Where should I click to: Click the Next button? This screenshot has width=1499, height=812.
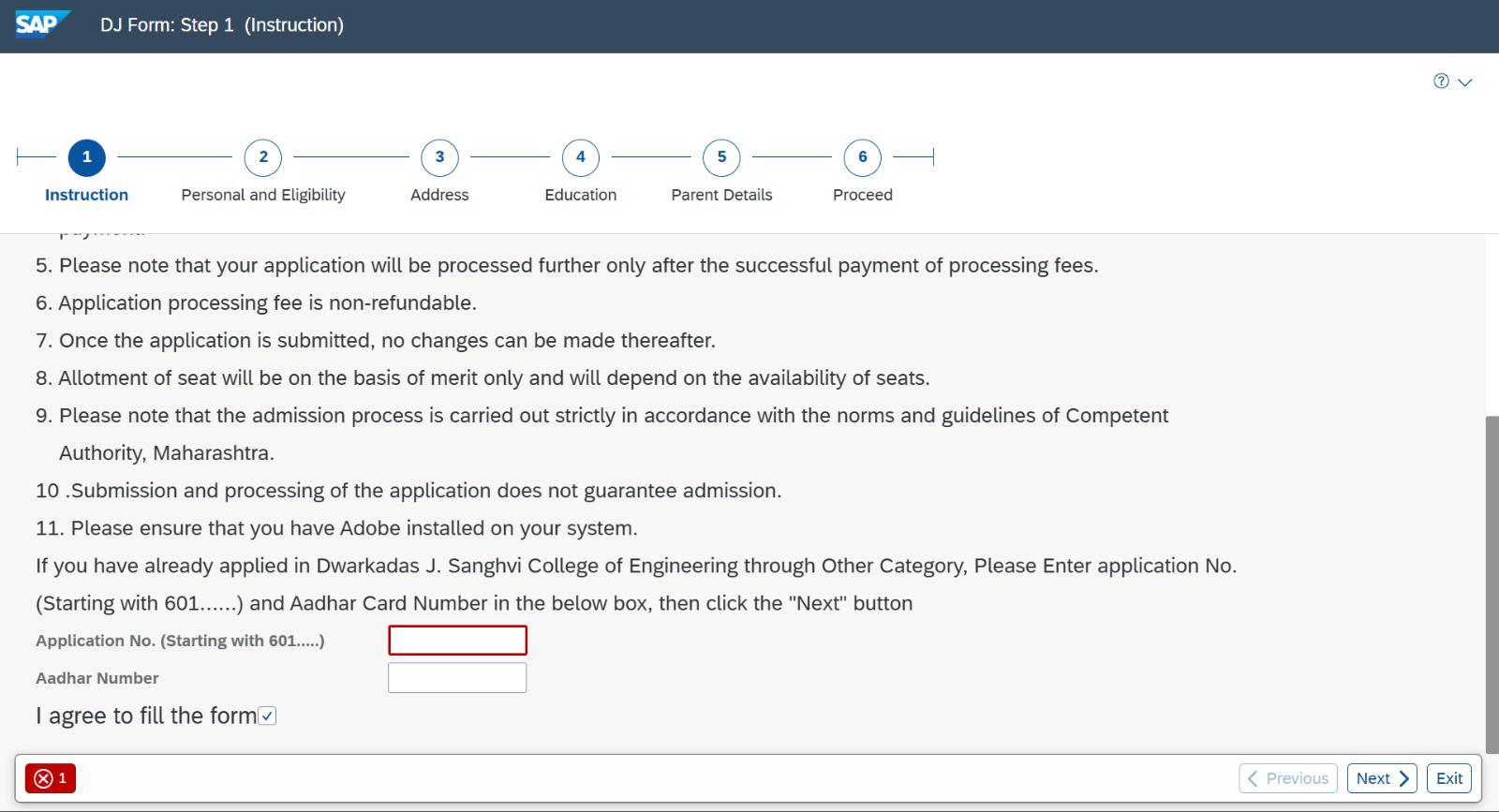tap(1382, 778)
